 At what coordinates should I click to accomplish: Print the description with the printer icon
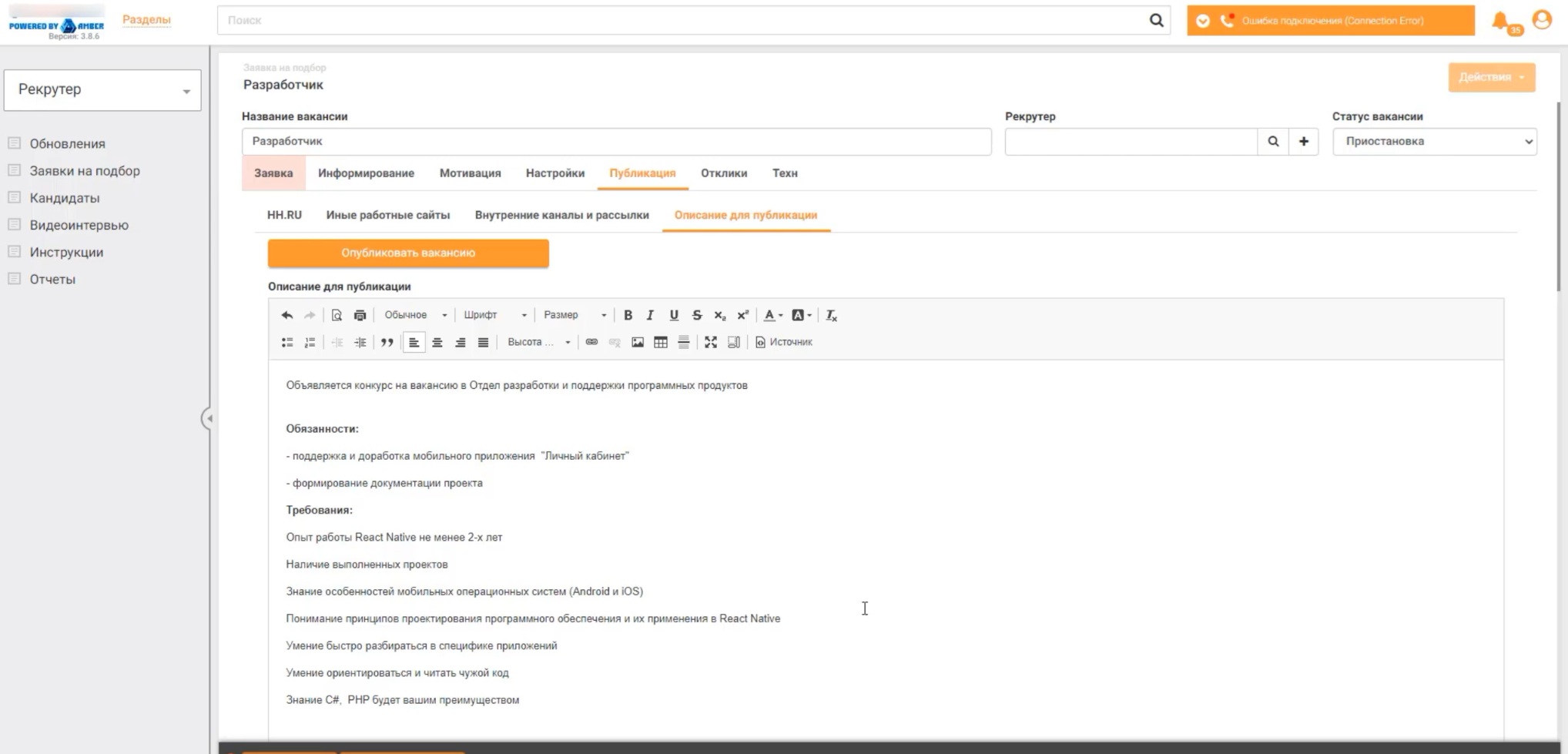pos(360,315)
